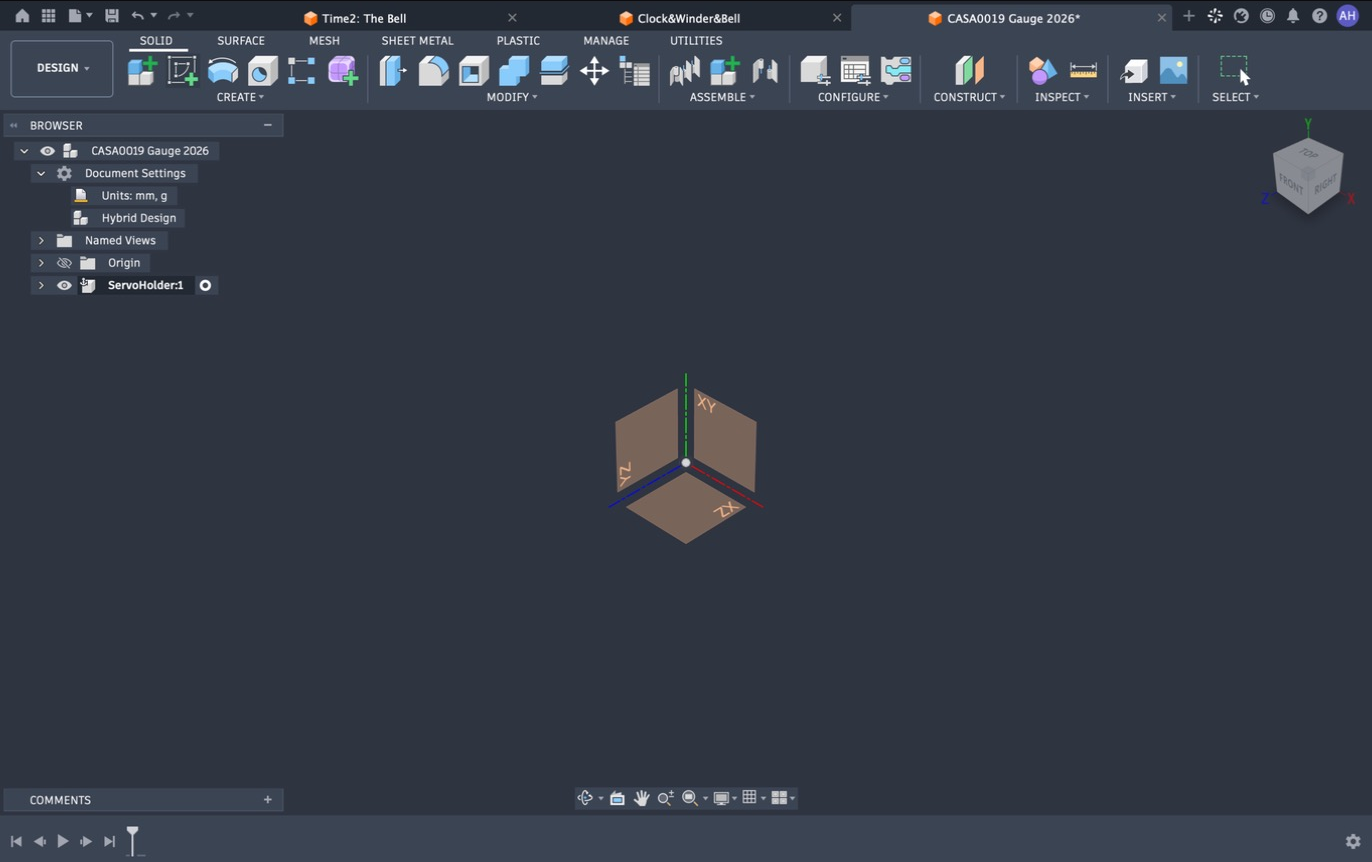Switch to the MESH tab
The image size is (1372, 862).
tap(324, 41)
